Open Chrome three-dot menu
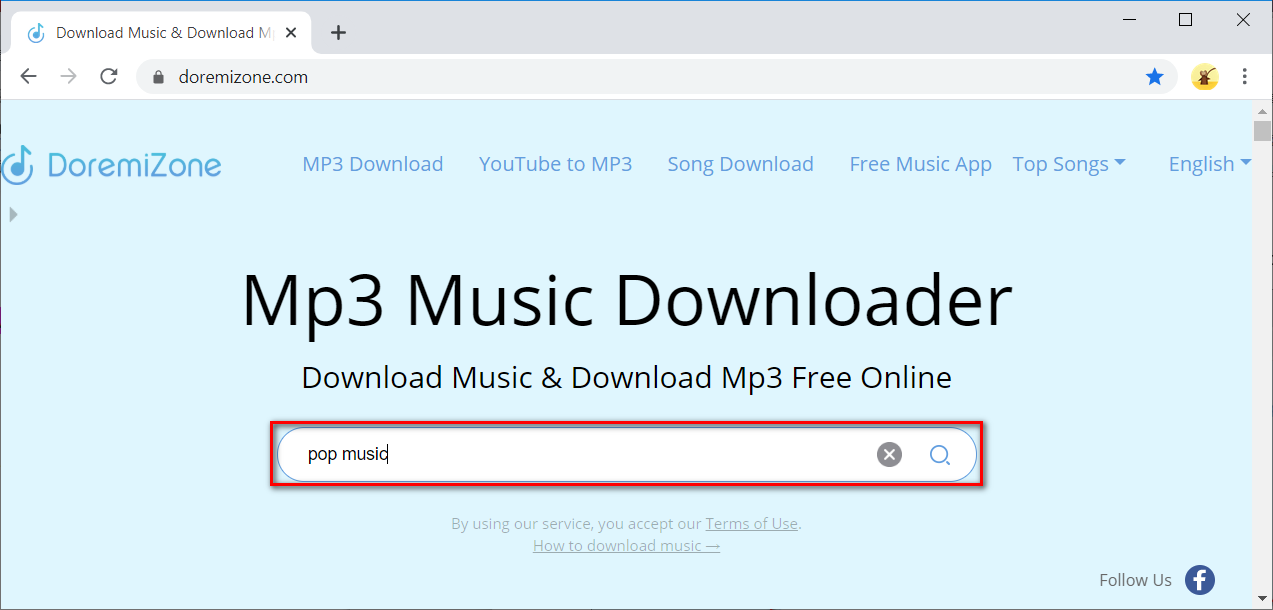1273x610 pixels. (x=1245, y=77)
